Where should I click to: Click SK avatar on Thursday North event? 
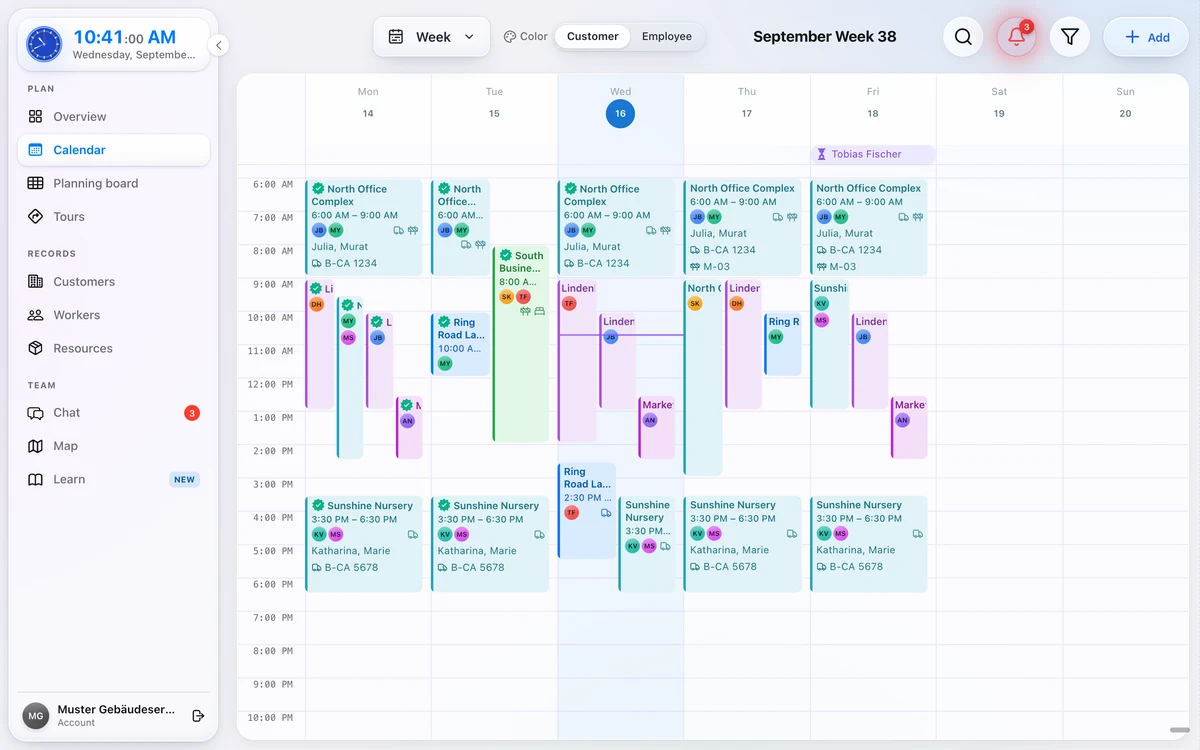pyautogui.click(x=695, y=304)
